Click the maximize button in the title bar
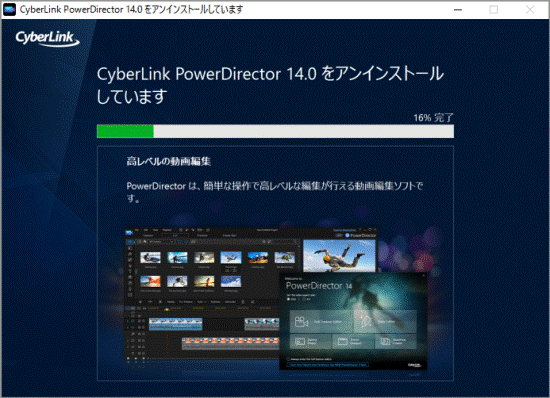The width and height of the screenshot is (550, 398). click(494, 9)
